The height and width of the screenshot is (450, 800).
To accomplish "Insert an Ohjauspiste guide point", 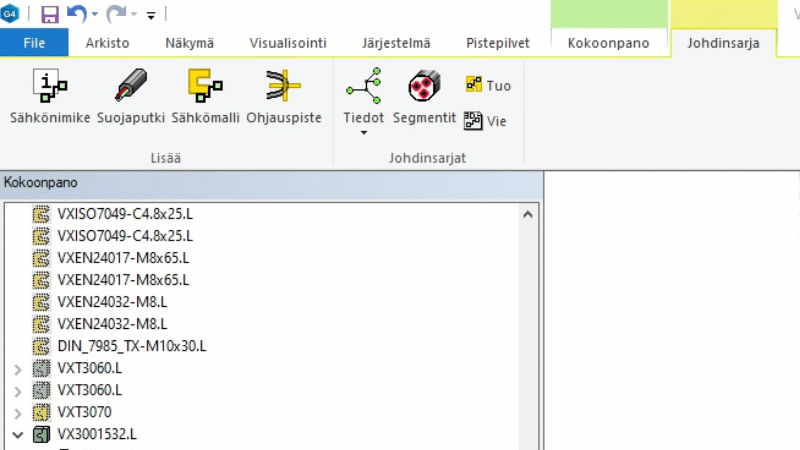I will click(284, 96).
